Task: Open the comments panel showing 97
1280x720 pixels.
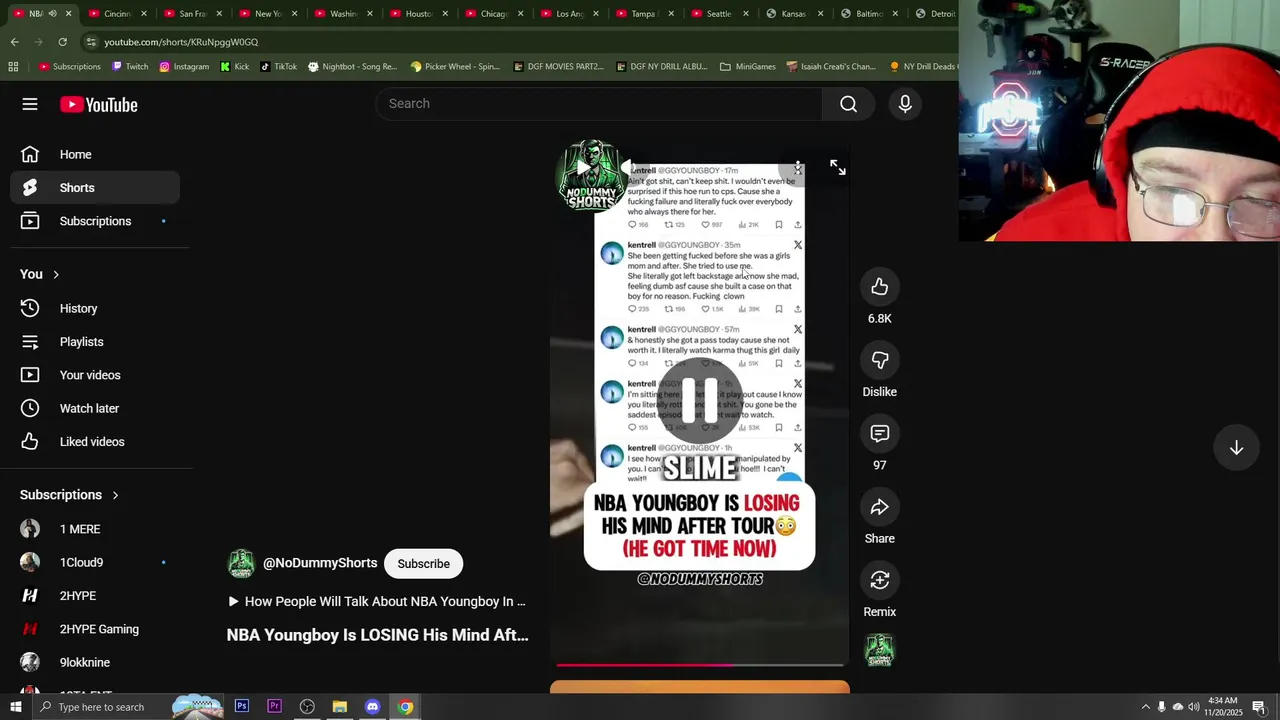Action: (x=880, y=433)
